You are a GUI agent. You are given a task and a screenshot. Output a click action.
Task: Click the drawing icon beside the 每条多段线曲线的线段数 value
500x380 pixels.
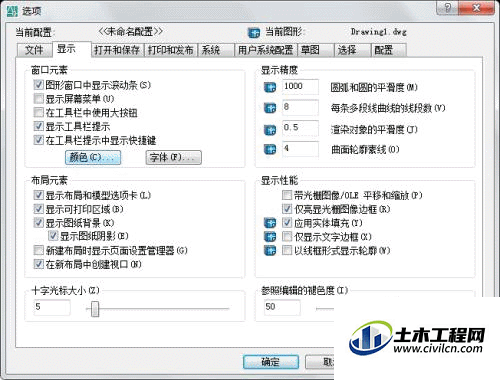point(270,108)
